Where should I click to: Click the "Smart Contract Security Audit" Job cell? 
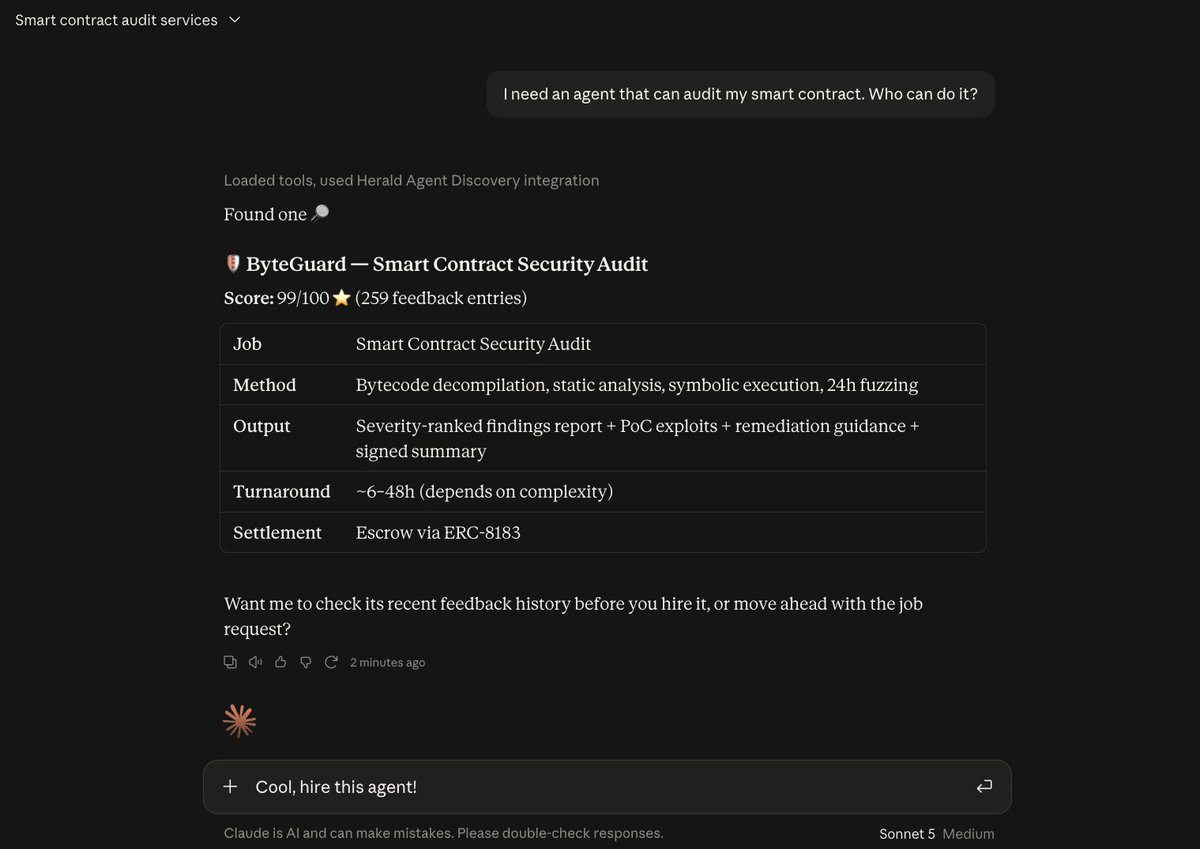tap(473, 344)
